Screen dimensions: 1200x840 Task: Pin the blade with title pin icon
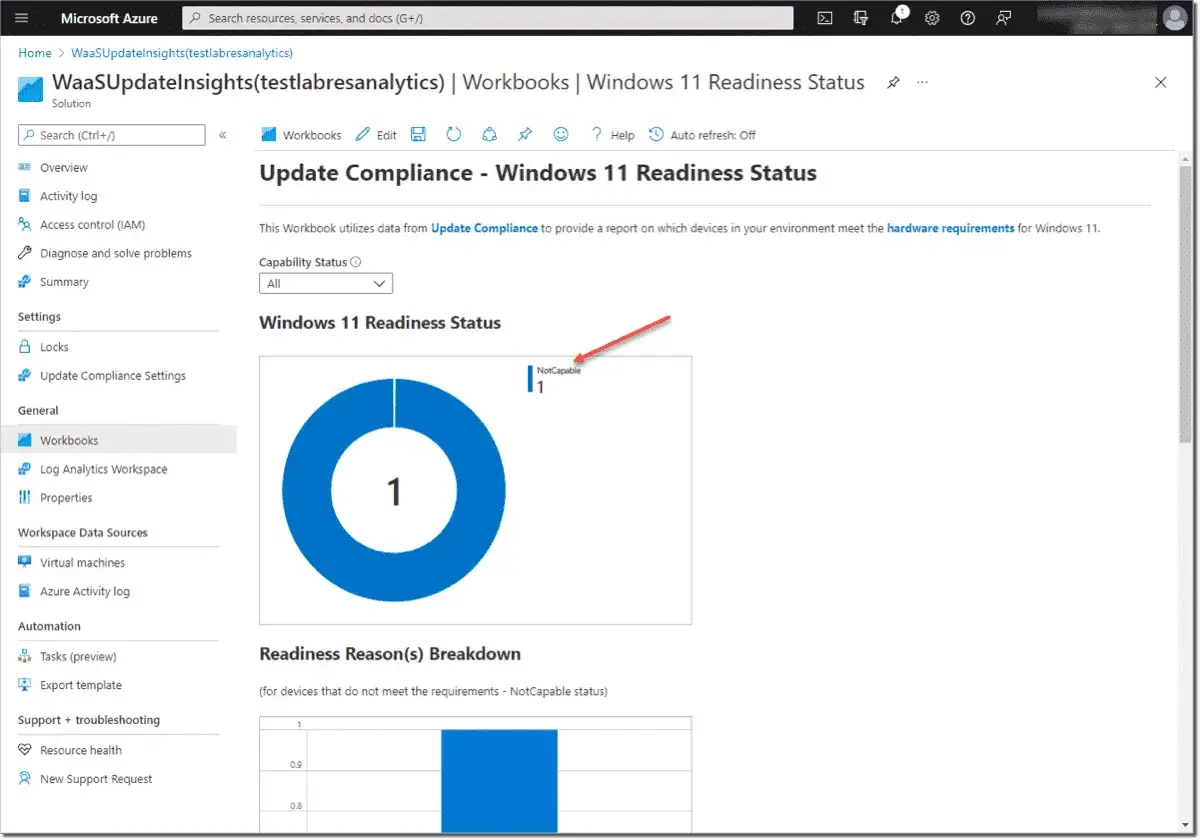pos(893,83)
